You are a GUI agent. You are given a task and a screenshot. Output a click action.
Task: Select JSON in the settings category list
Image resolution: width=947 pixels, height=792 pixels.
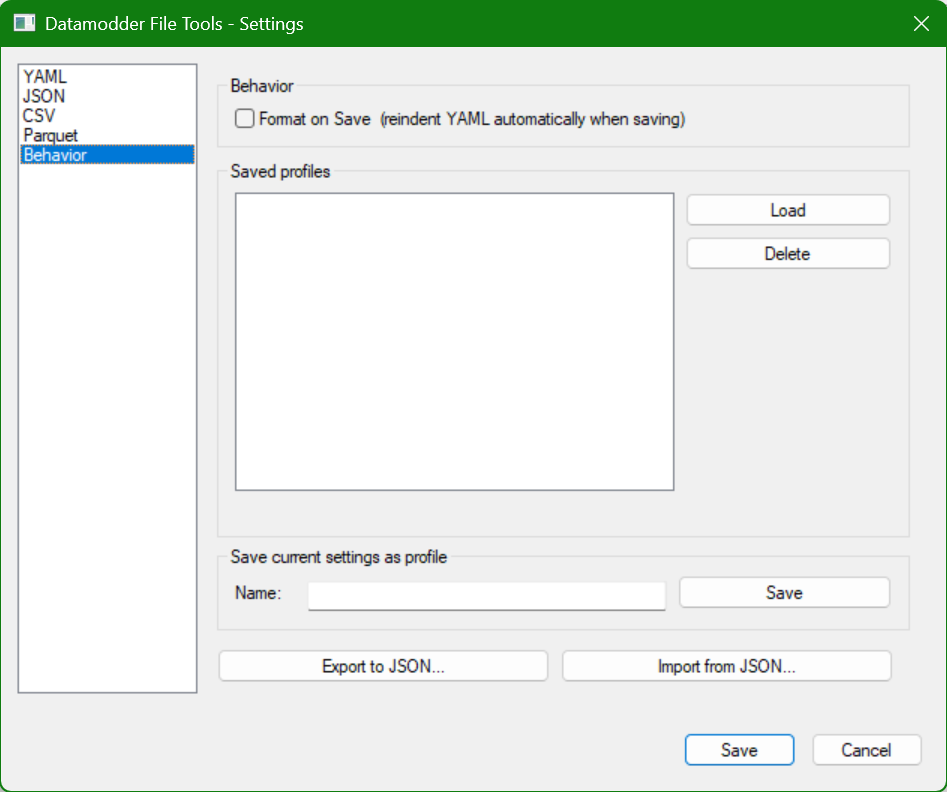coord(107,96)
